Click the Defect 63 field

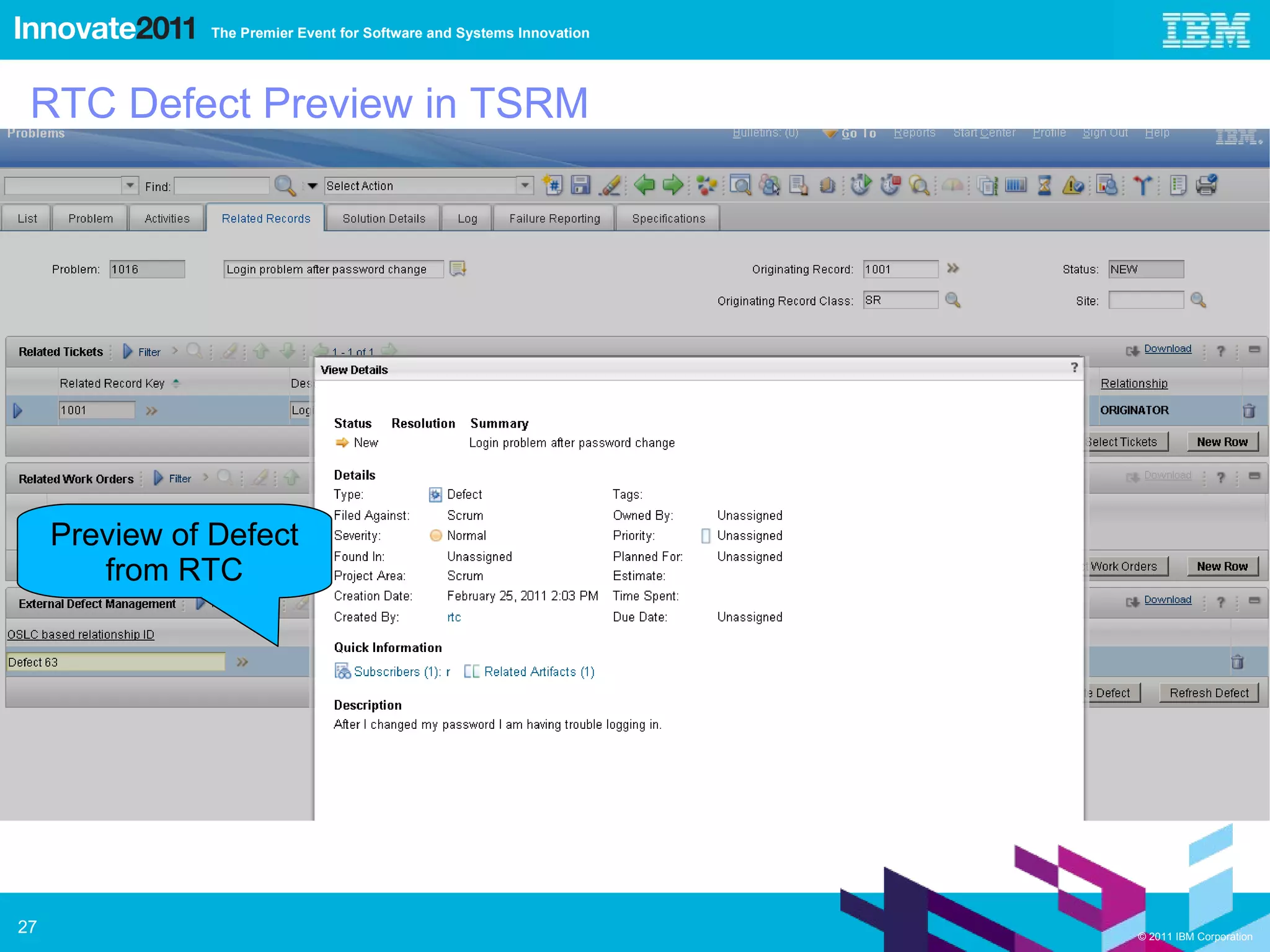pyautogui.click(x=116, y=662)
